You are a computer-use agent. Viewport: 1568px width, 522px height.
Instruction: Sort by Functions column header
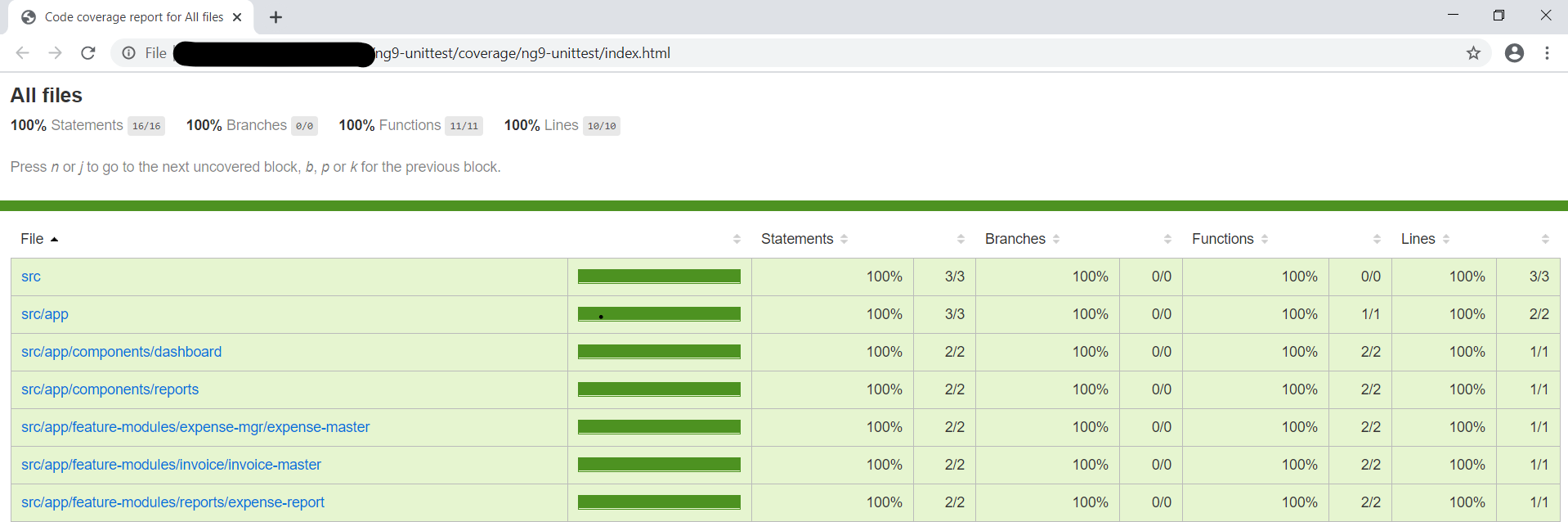point(1222,239)
